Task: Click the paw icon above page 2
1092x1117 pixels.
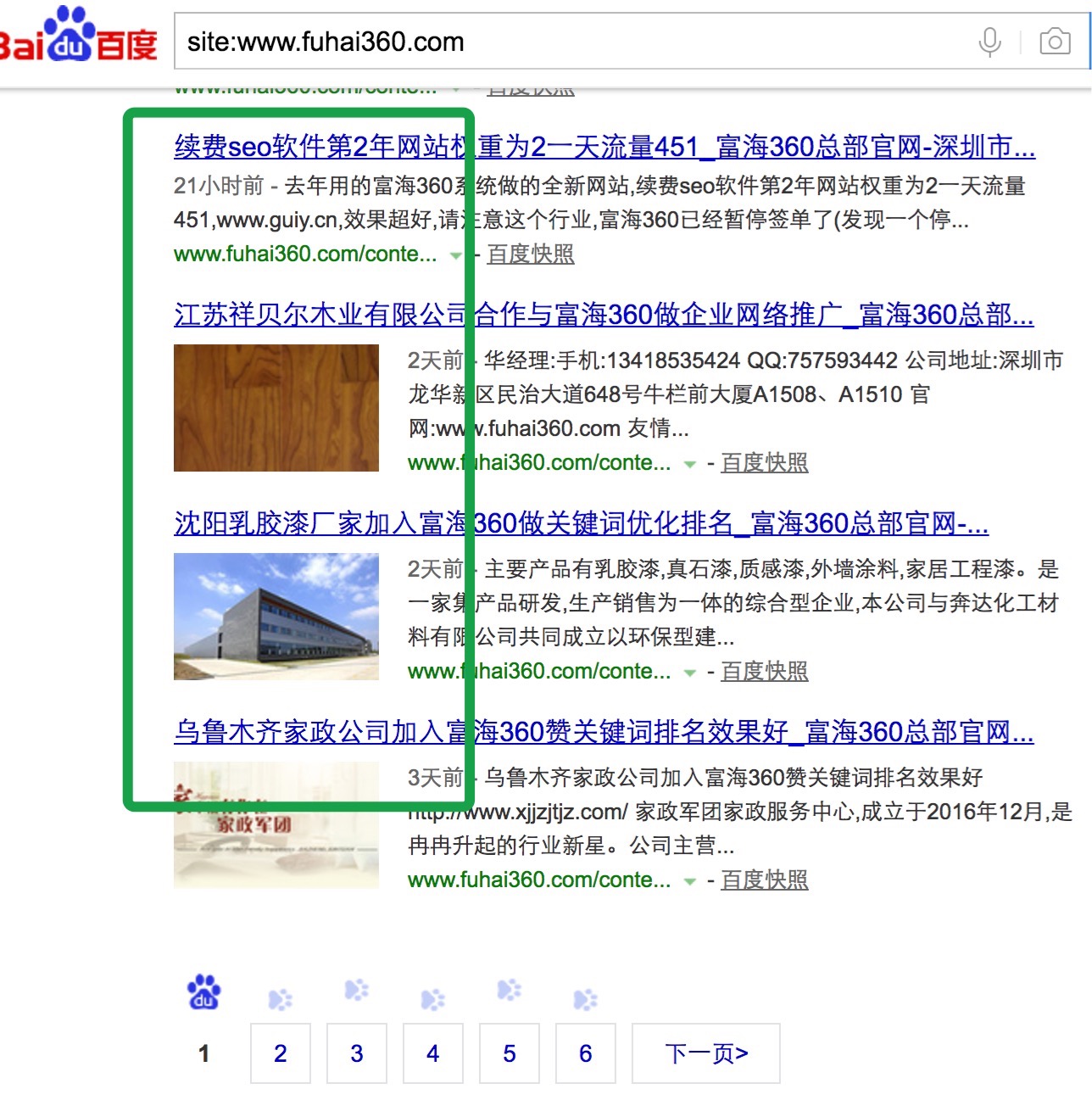Action: [280, 1000]
